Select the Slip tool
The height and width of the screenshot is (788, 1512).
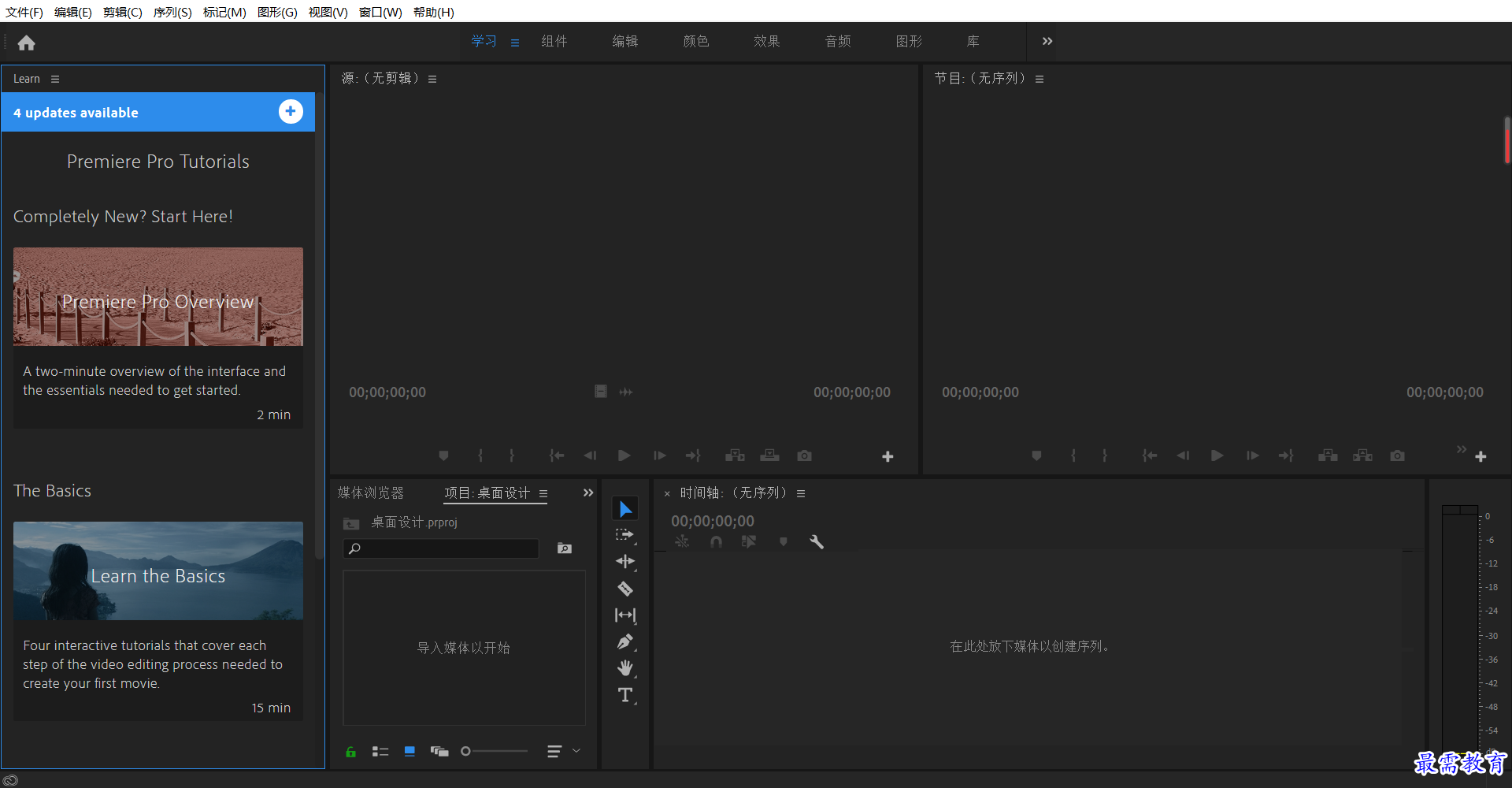point(625,615)
